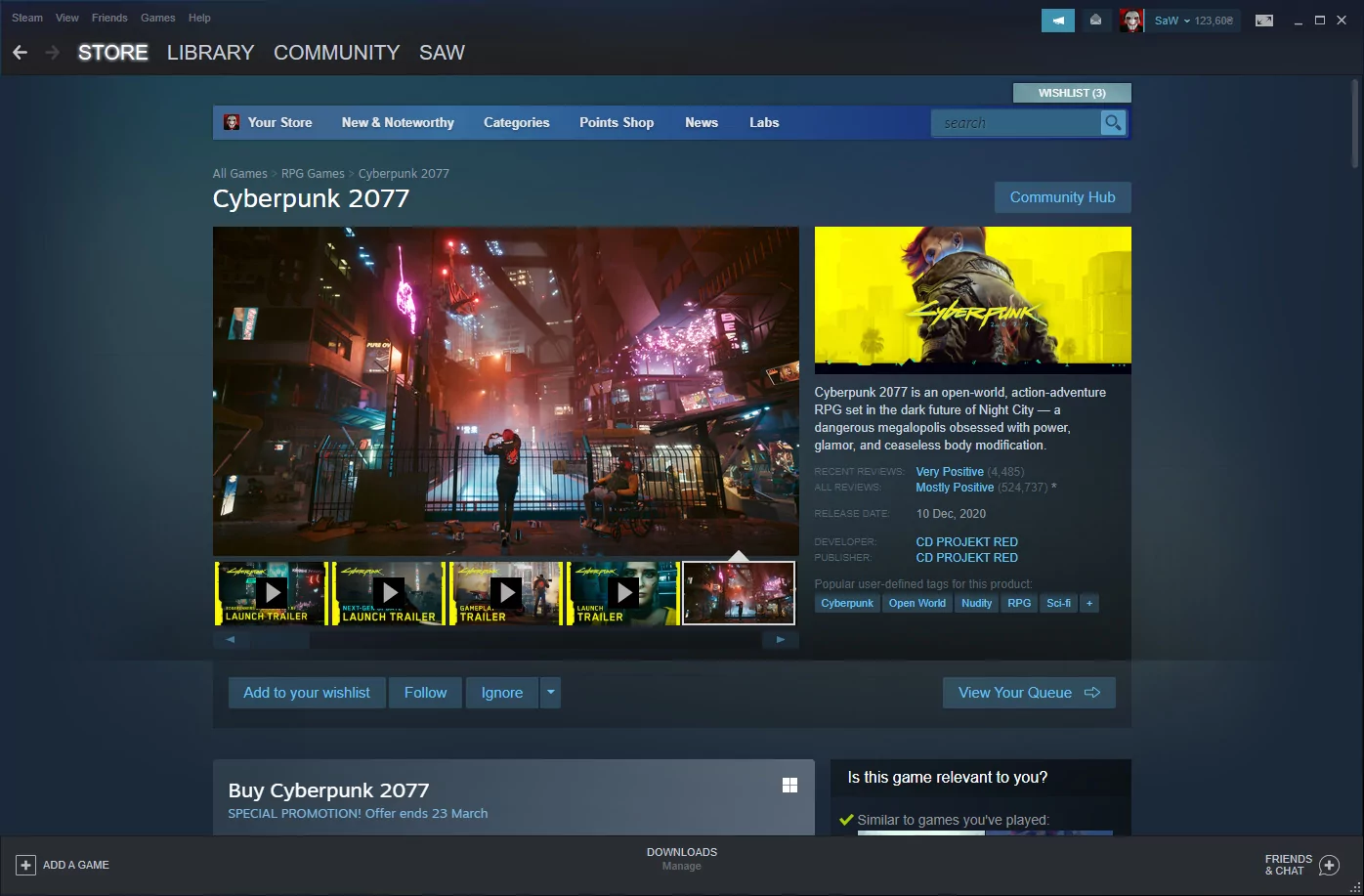Open the Games menu

(158, 18)
